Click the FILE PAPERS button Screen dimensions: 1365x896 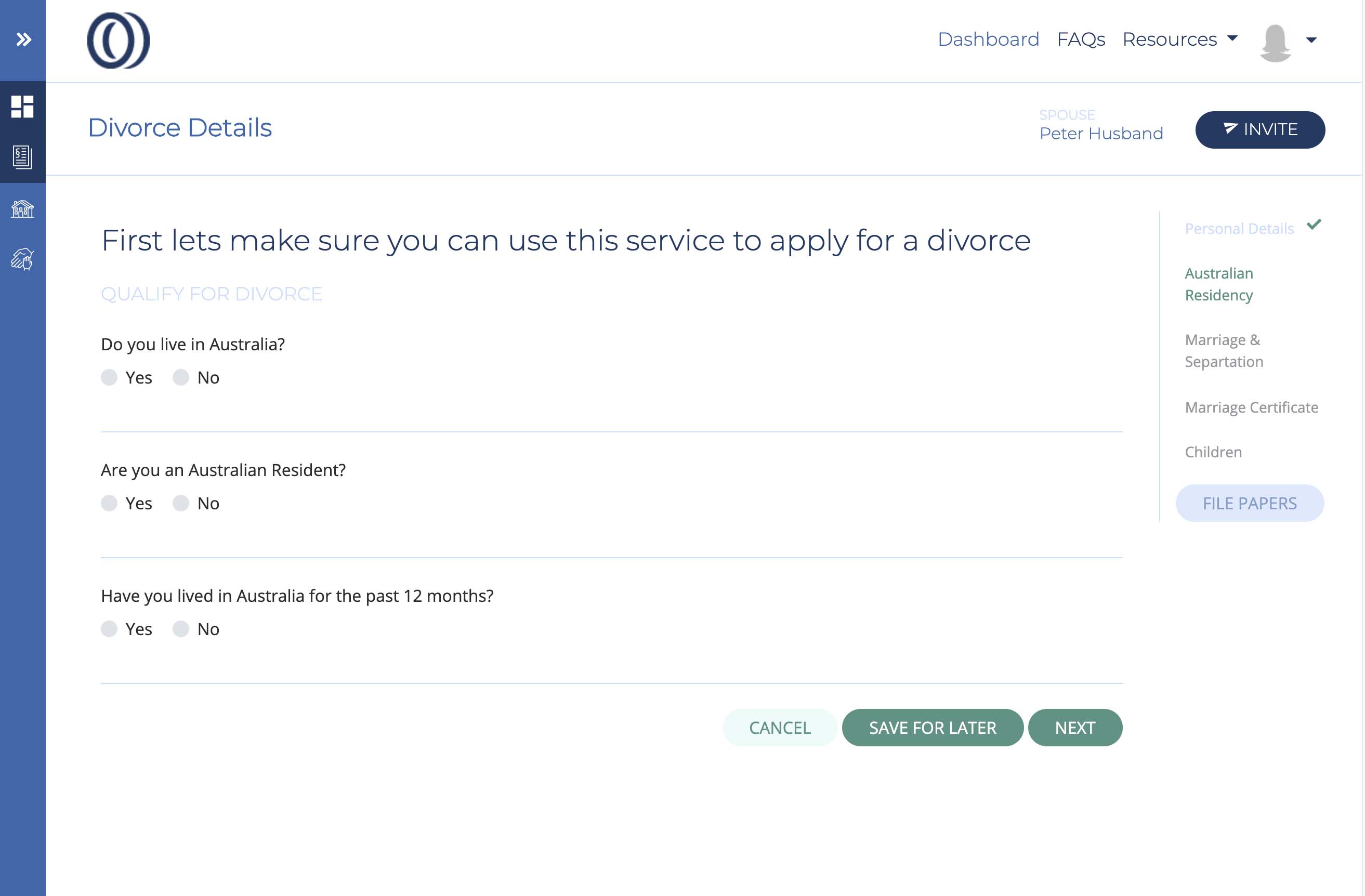click(1249, 503)
